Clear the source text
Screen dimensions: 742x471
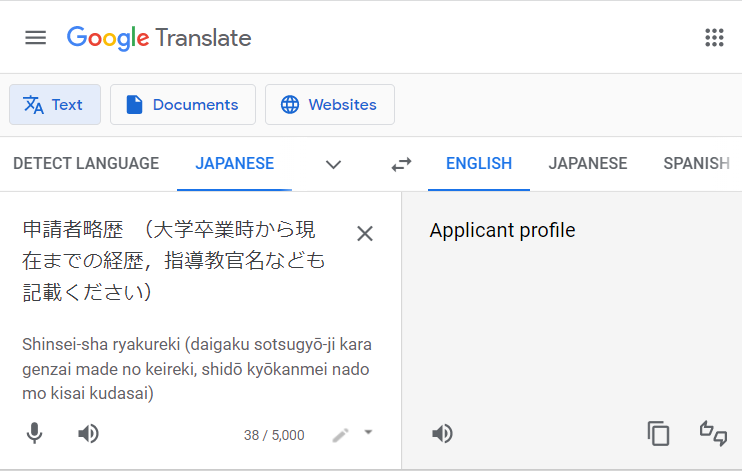364,233
